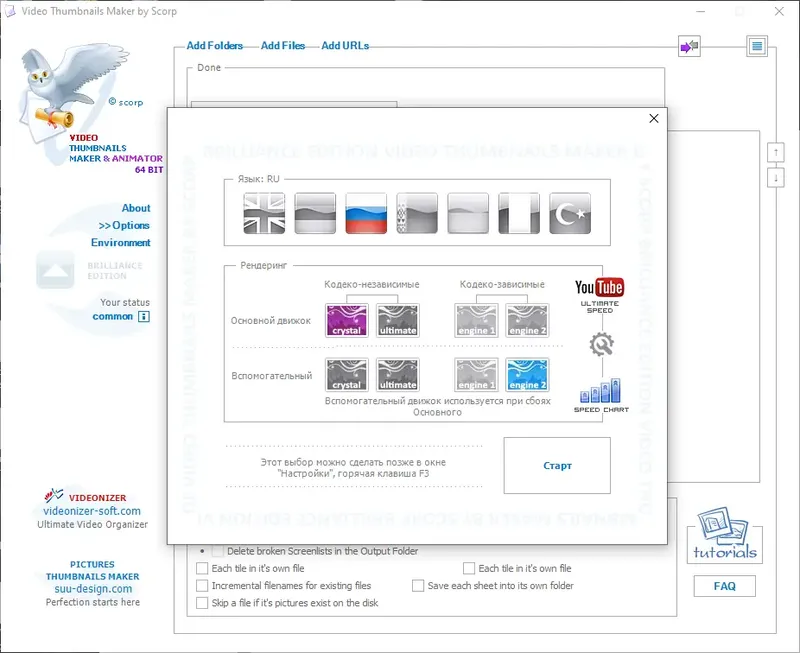Select the UK flag for English language
This screenshot has width=800, height=653.
264,213
